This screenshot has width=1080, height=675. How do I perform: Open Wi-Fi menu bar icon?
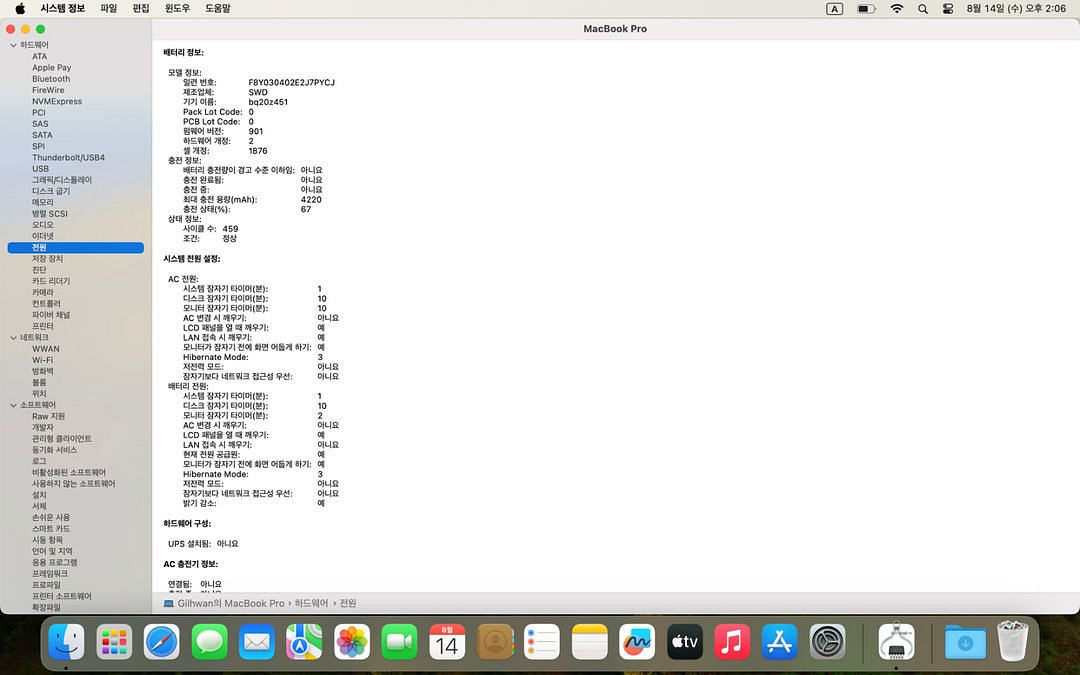(x=896, y=9)
